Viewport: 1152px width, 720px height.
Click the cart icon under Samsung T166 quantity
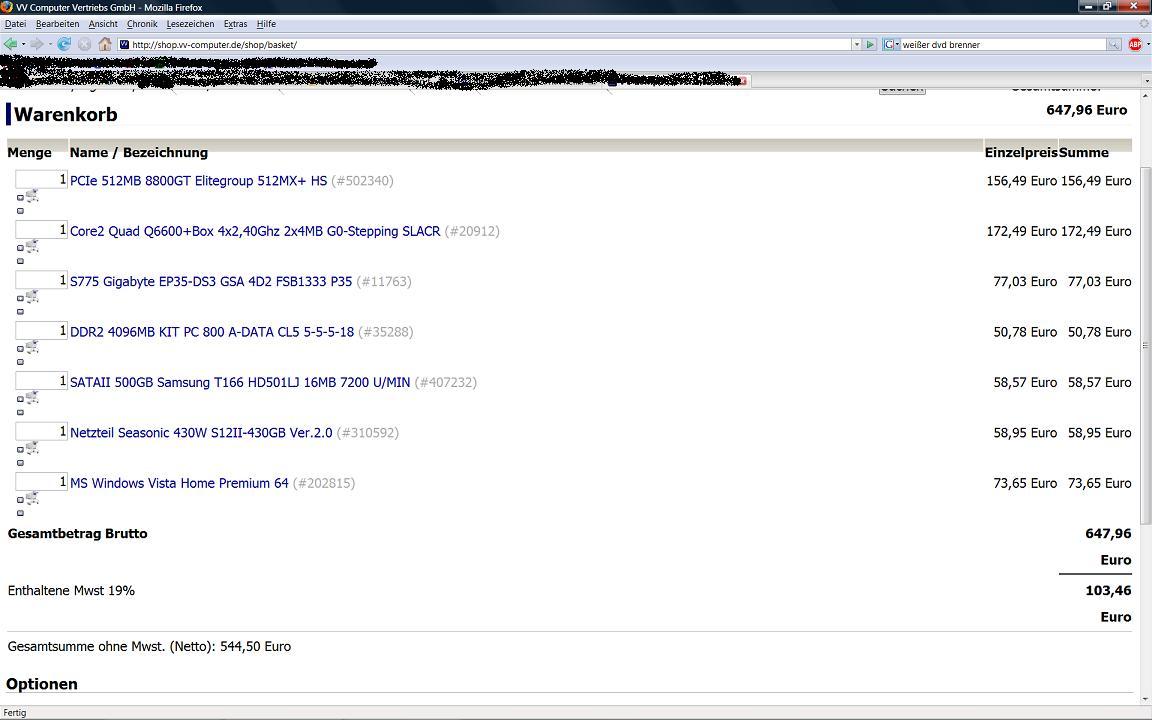click(32, 397)
